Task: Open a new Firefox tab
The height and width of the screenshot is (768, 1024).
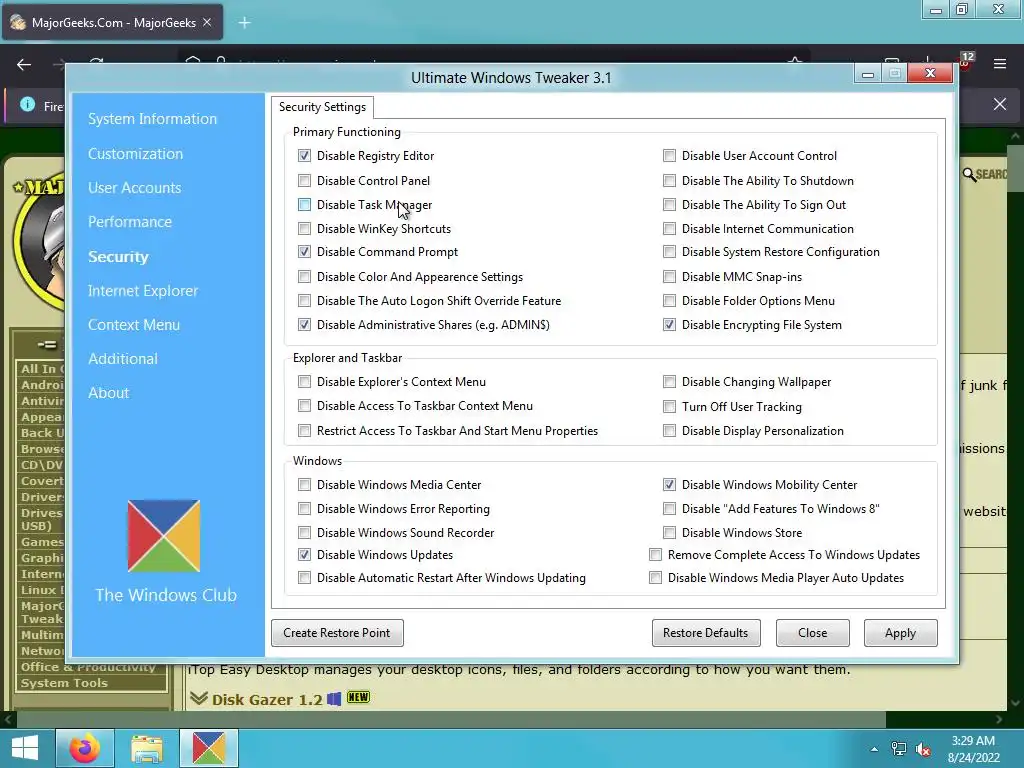Action: (244, 23)
